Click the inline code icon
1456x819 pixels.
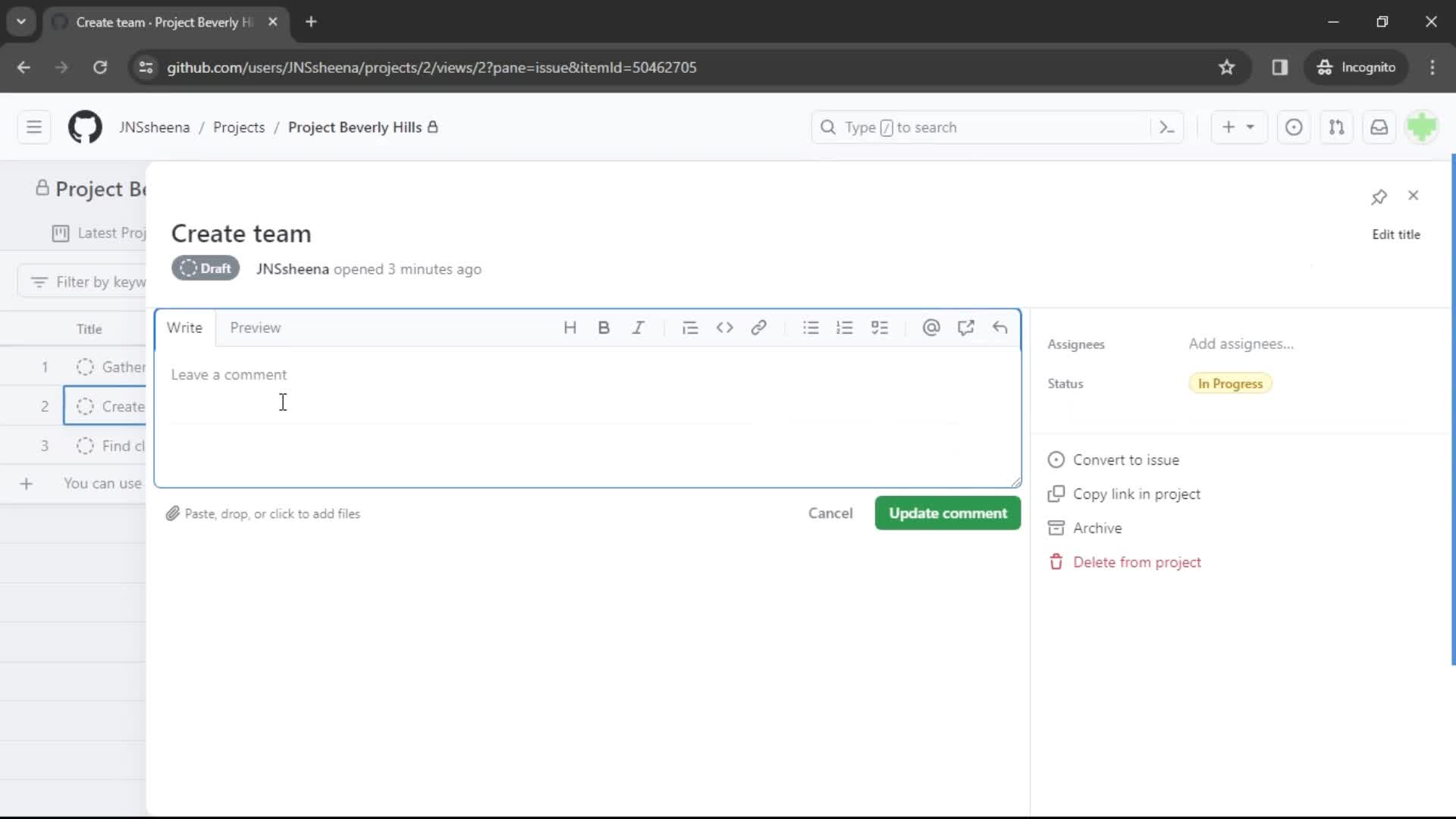tap(725, 327)
